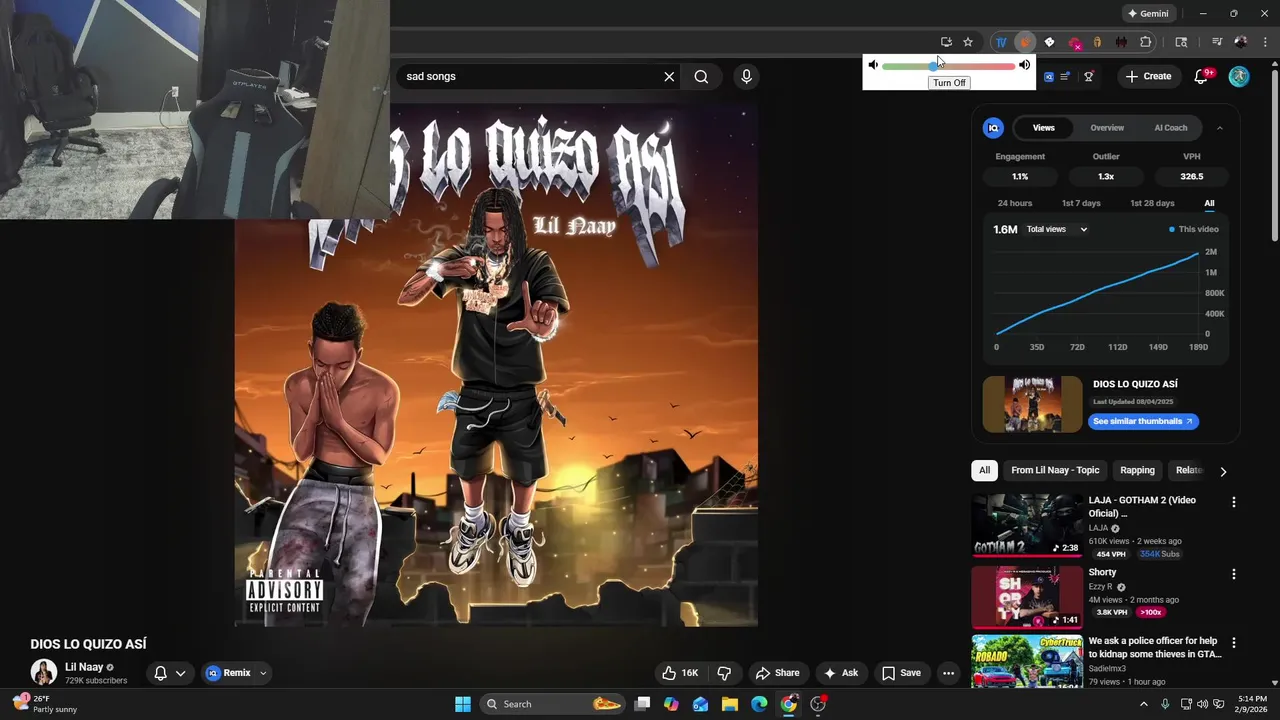This screenshot has width=1280, height=720.
Task: Open the Total views dropdown
Action: 1056,230
